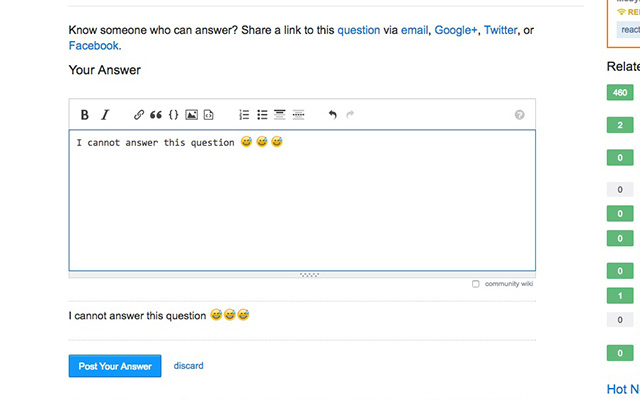Insert a hyperlink using the chain icon
The image size is (640, 400).
(x=139, y=115)
